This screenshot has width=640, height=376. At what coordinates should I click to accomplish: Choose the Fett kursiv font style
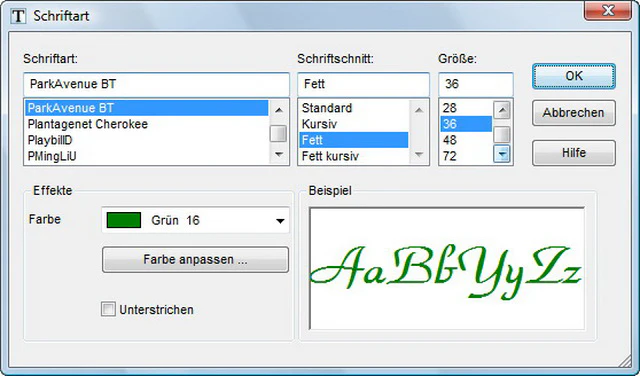pos(353,156)
